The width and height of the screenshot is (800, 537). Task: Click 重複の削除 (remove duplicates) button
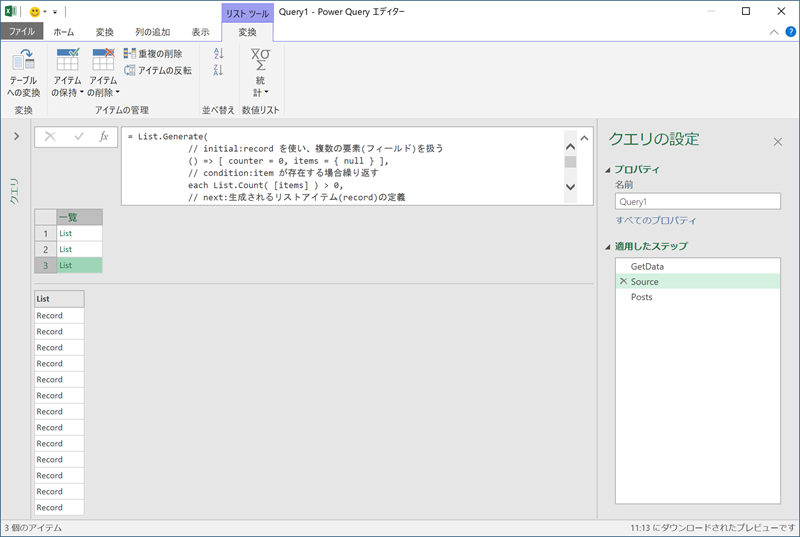[153, 54]
